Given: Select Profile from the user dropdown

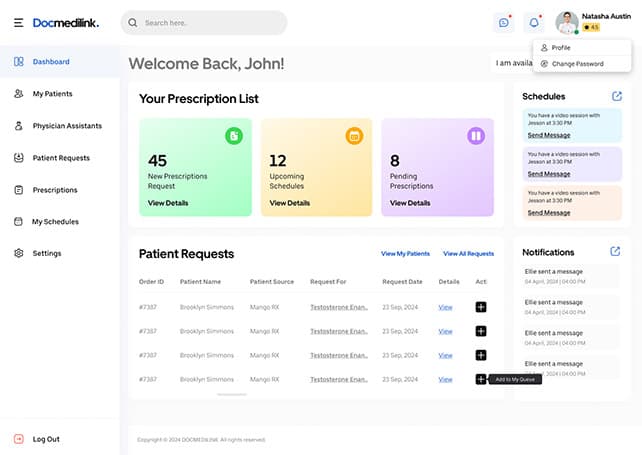Looking at the screenshot, I should 561,47.
